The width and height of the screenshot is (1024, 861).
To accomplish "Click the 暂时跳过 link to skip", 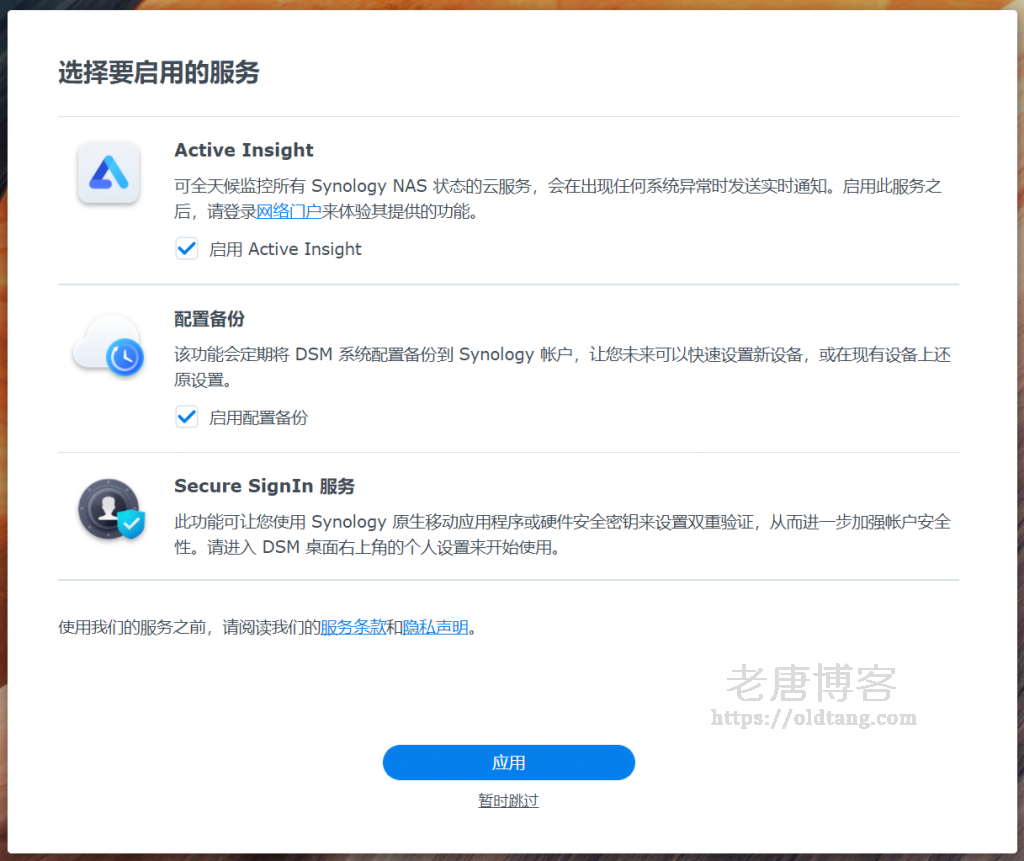I will coord(508,801).
